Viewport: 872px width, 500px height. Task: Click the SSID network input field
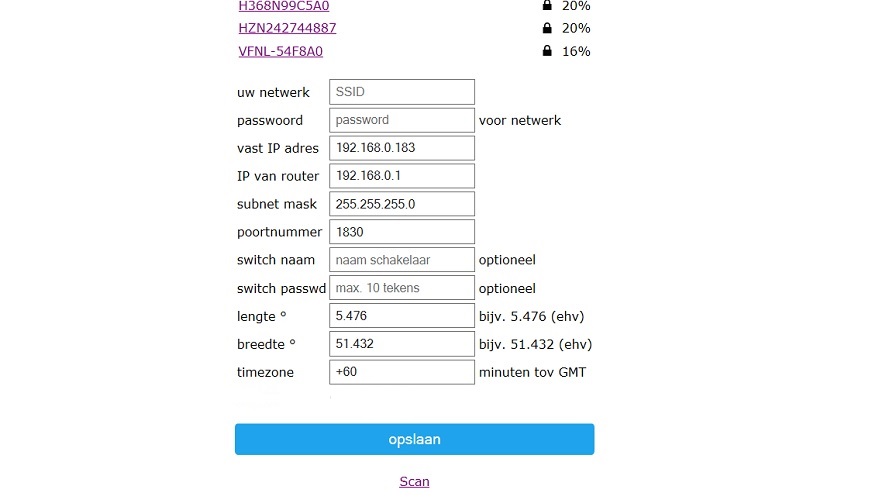[x=401, y=92]
